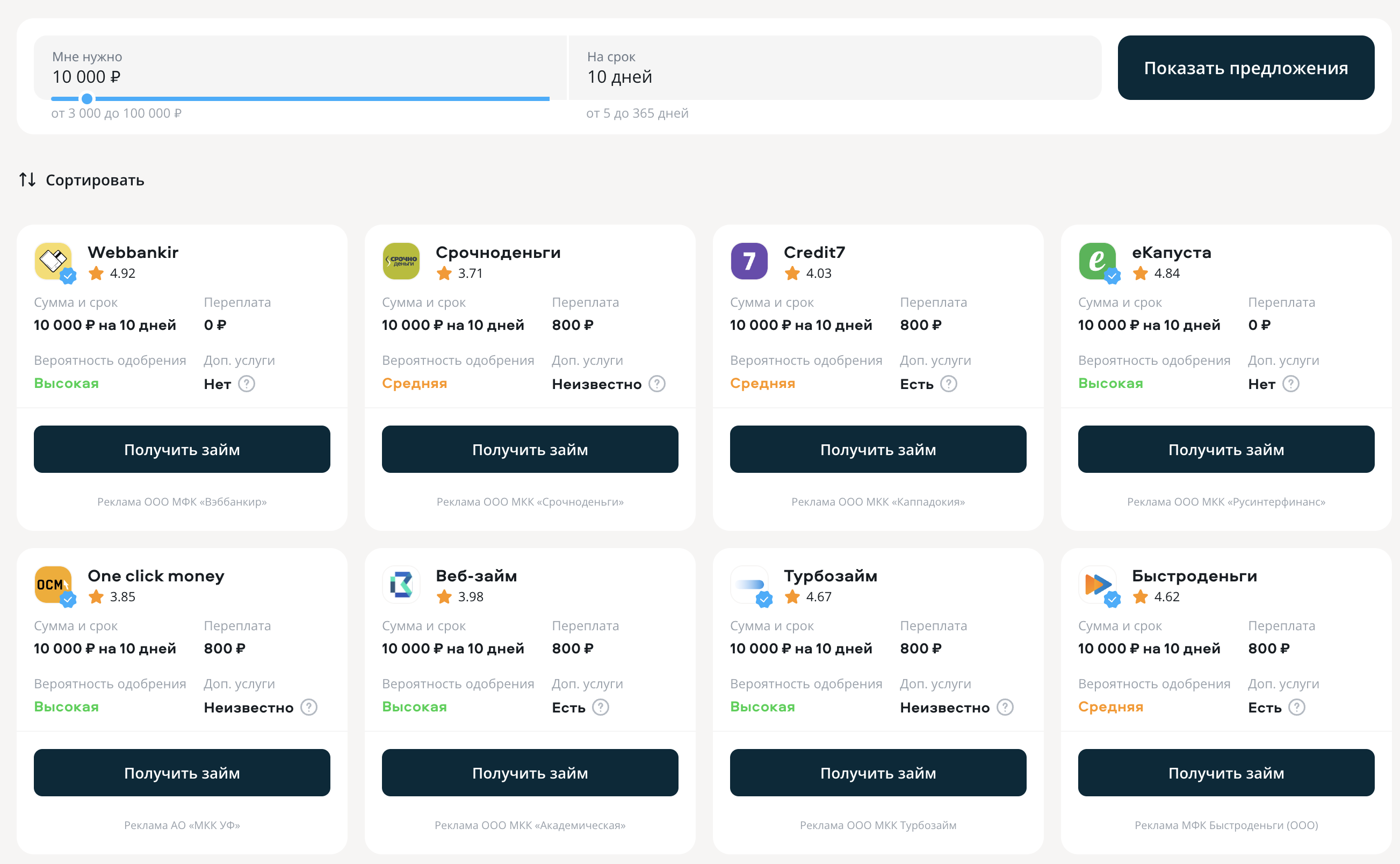This screenshot has height=864, width=1400.
Task: Click help icon next to Webbankir's Нет
Action: click(x=246, y=384)
